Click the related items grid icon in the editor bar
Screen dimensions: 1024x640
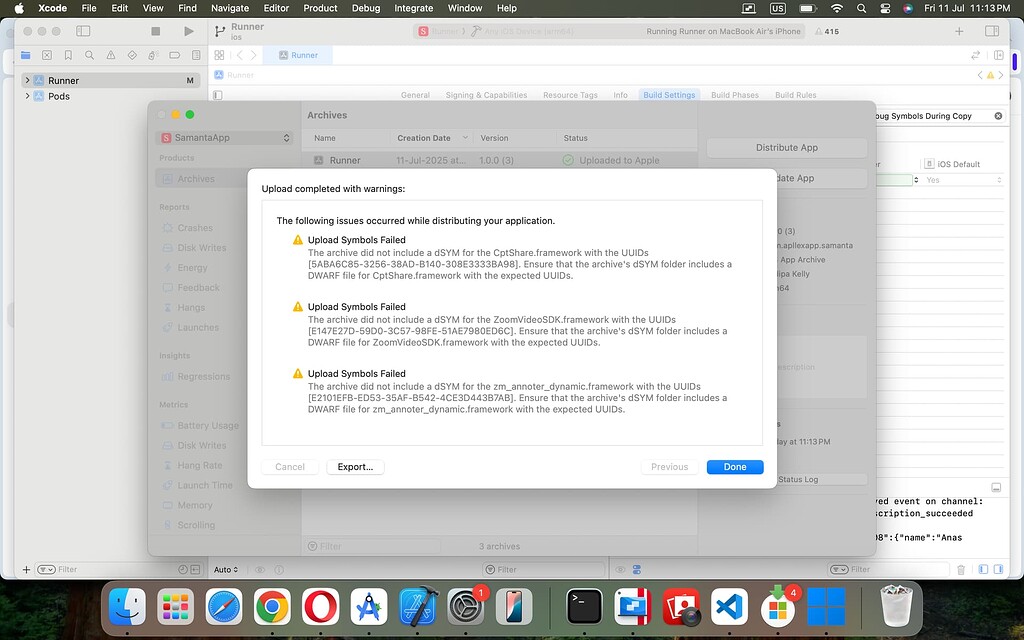tap(219, 56)
